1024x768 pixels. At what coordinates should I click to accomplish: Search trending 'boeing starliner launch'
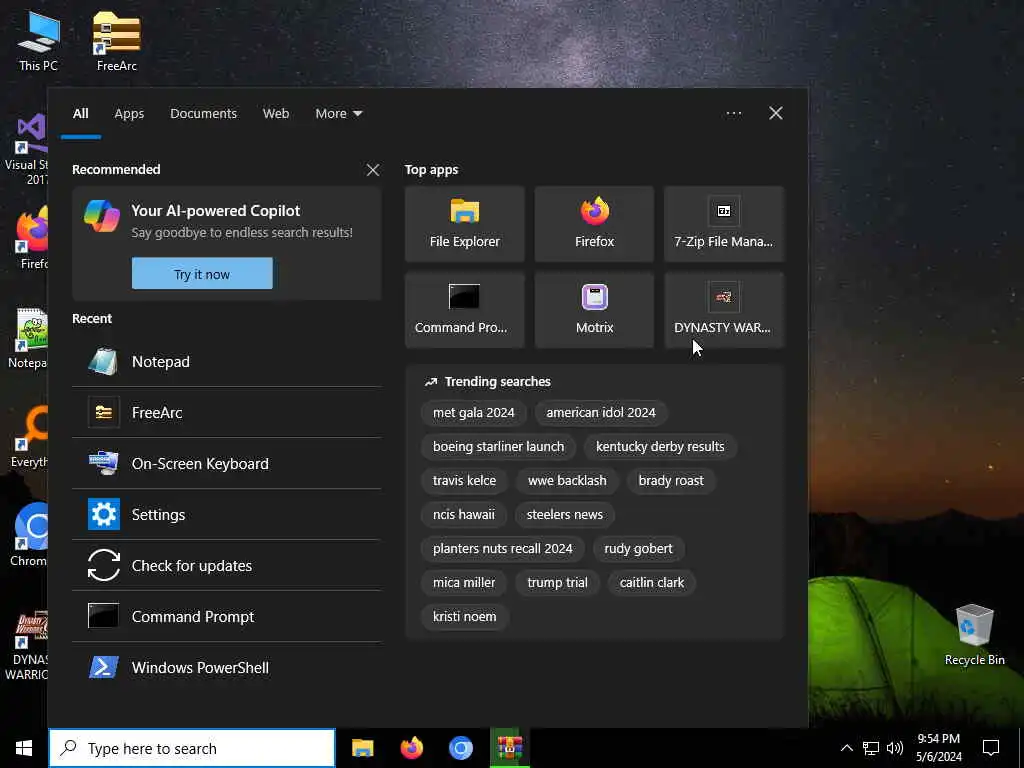click(498, 447)
